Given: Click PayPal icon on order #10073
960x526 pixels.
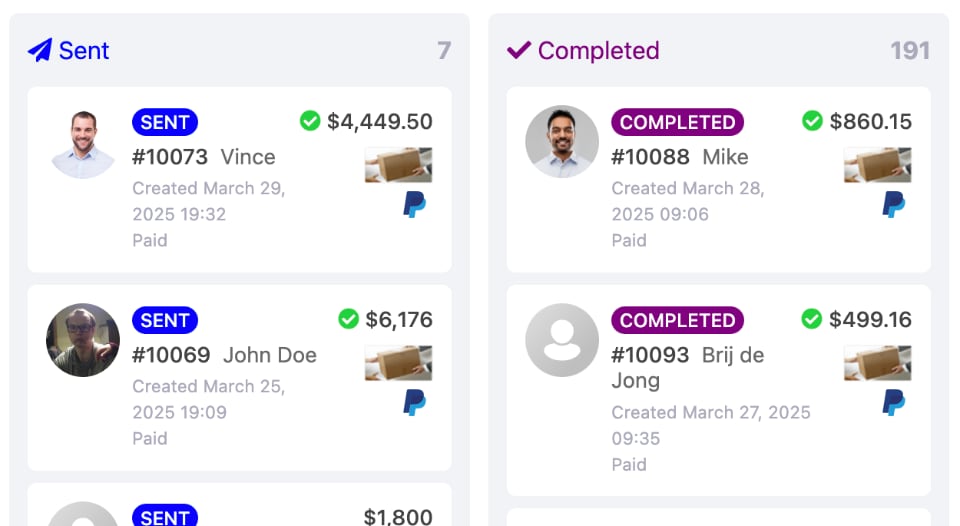Looking at the screenshot, I should click(414, 204).
